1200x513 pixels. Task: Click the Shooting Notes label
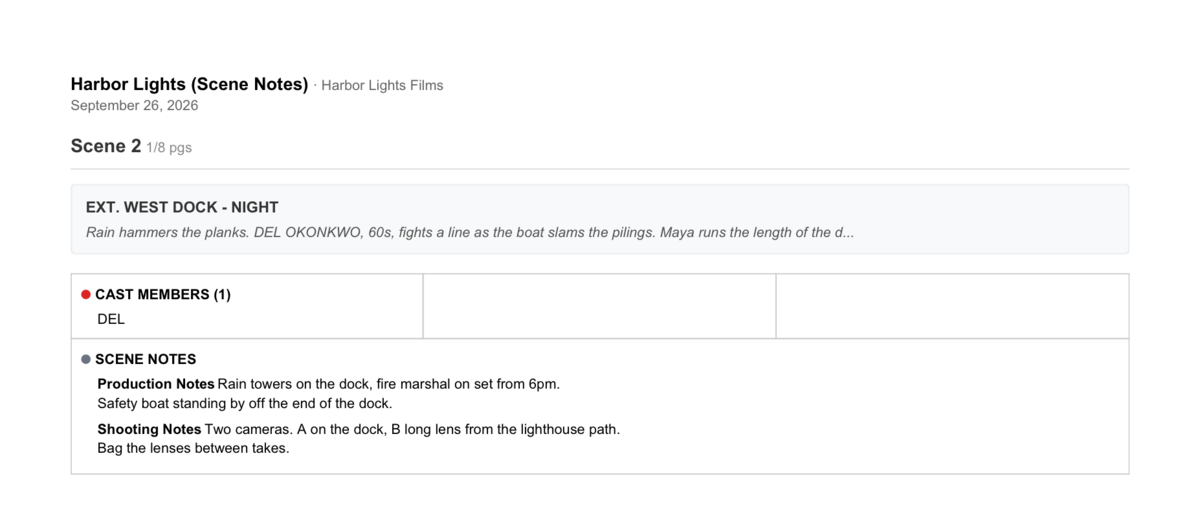(149, 429)
